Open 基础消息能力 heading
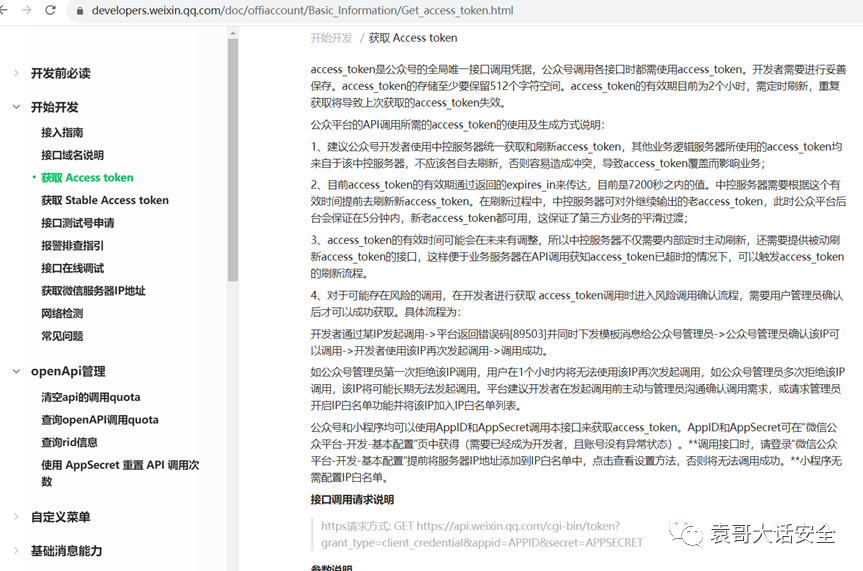 [x=66, y=551]
